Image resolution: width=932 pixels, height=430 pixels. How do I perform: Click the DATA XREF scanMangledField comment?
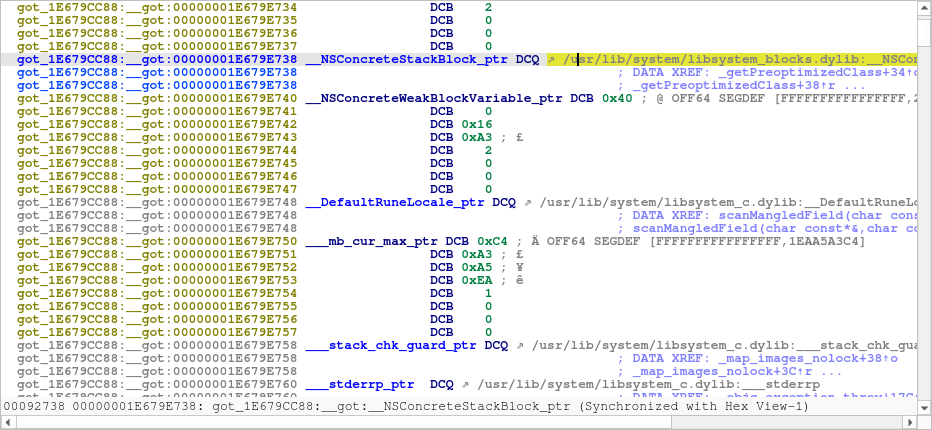pyautogui.click(x=767, y=215)
